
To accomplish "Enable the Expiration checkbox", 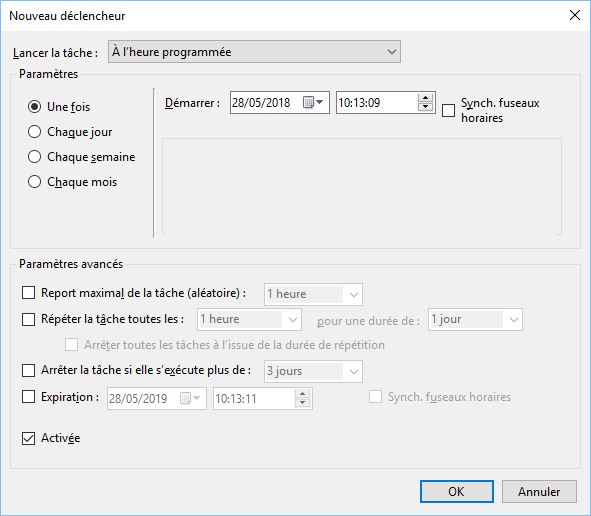I will pyautogui.click(x=28, y=397).
